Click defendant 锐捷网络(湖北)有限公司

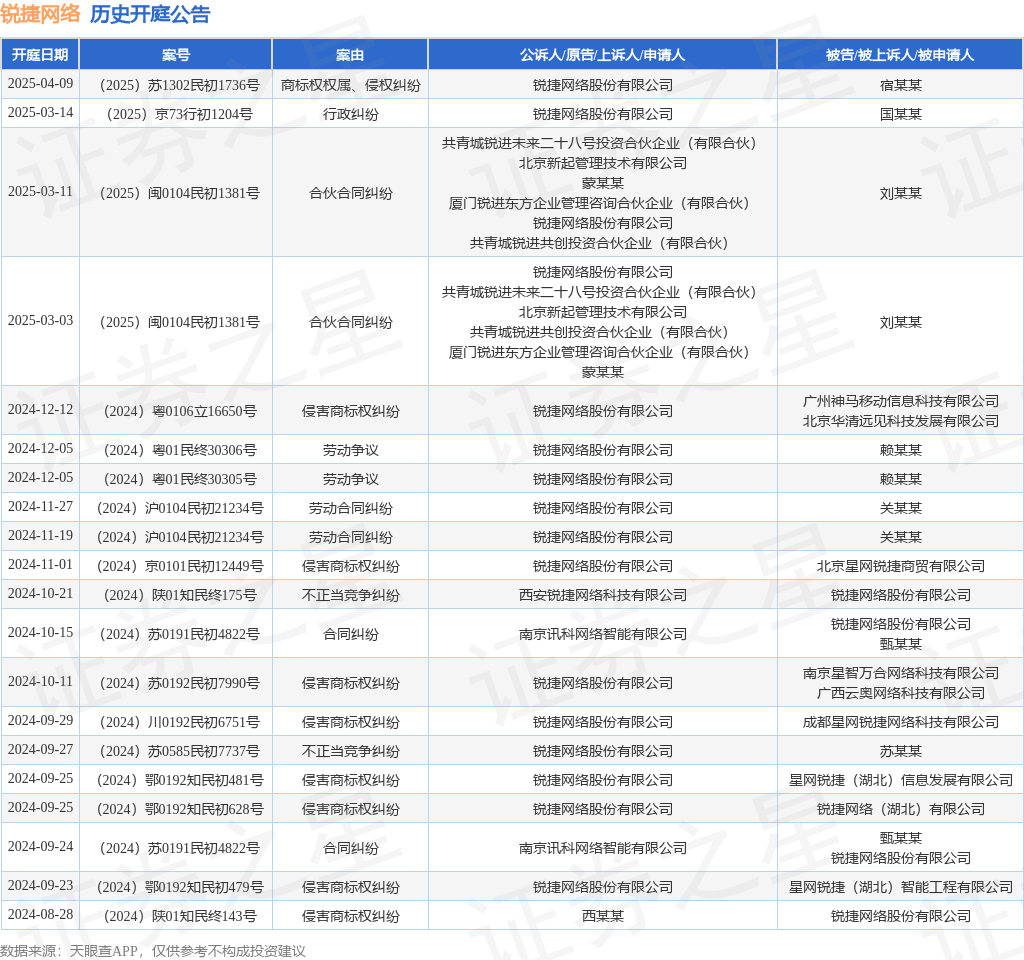coord(901,809)
